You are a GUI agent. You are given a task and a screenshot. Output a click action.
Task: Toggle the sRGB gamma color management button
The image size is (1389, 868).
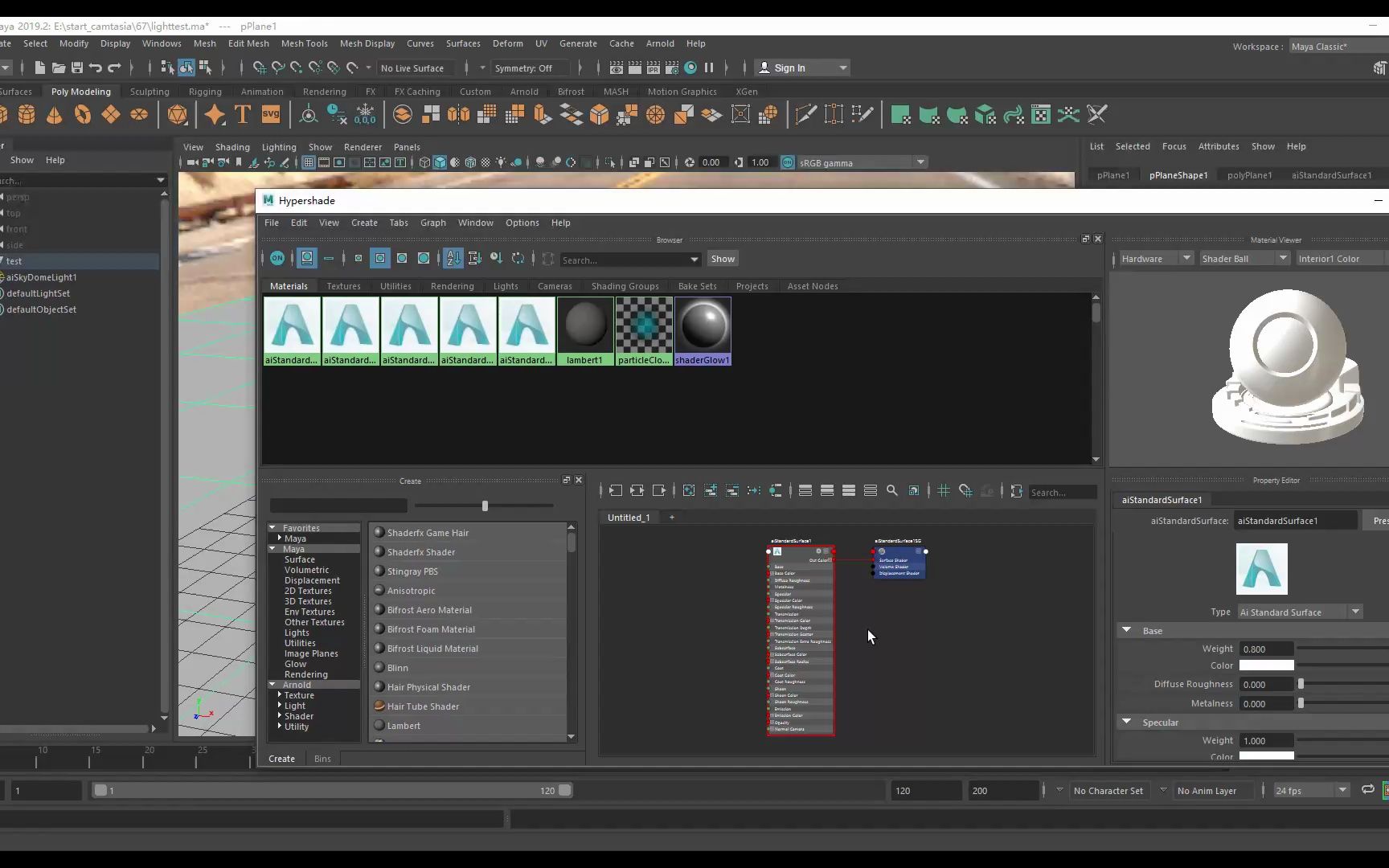point(788,162)
